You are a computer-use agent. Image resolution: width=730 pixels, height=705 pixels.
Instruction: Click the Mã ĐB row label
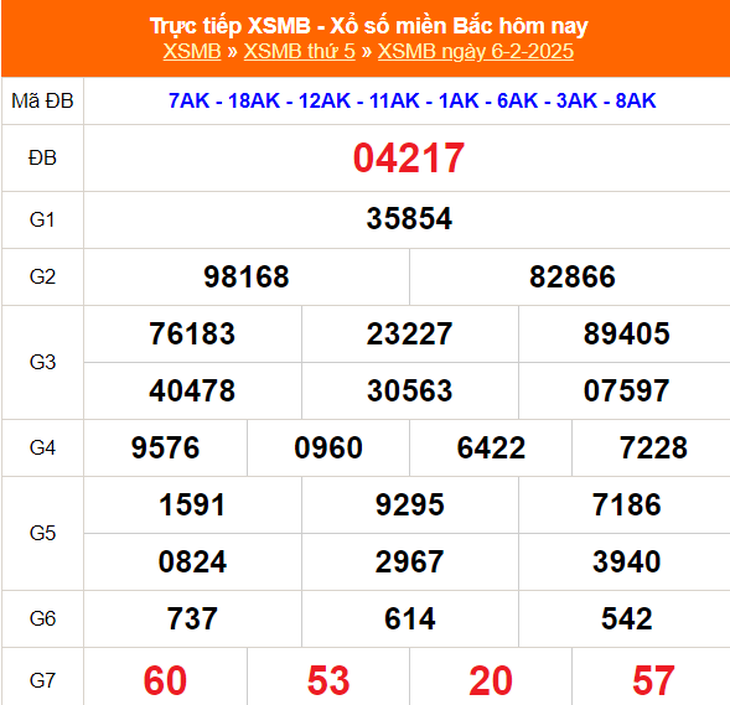pos(42,101)
